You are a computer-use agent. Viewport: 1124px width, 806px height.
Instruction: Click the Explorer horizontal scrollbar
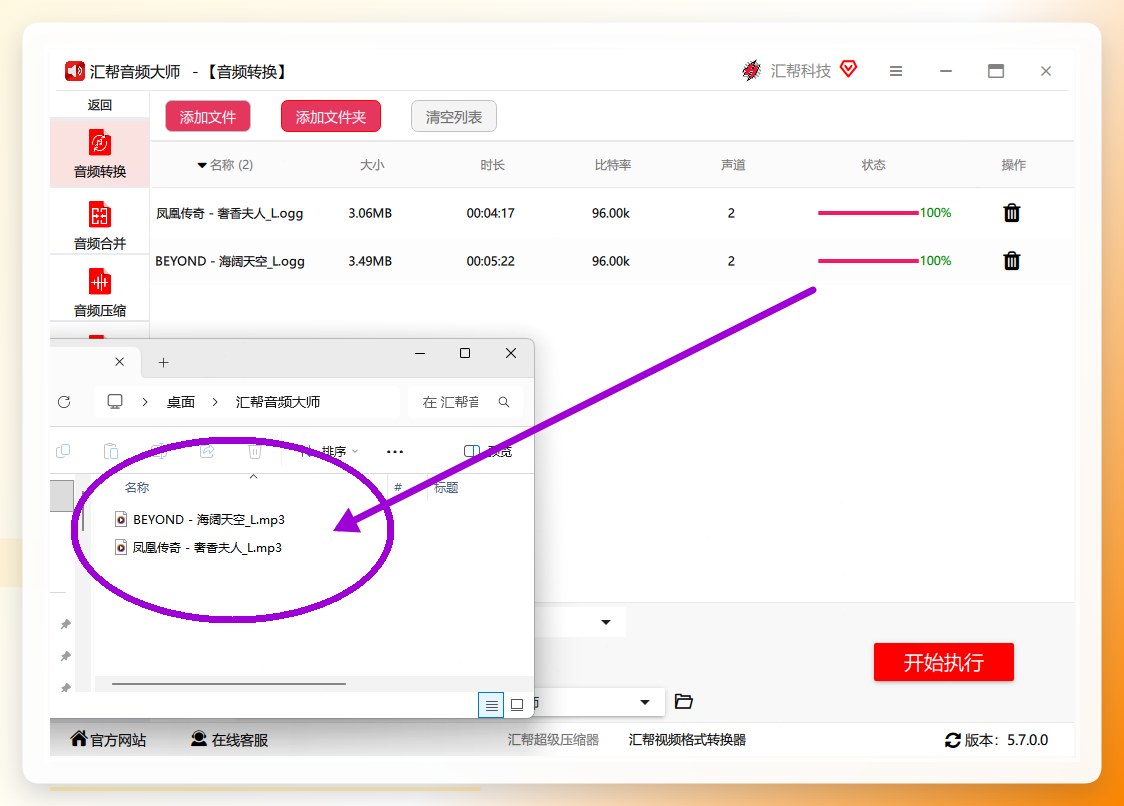(229, 684)
